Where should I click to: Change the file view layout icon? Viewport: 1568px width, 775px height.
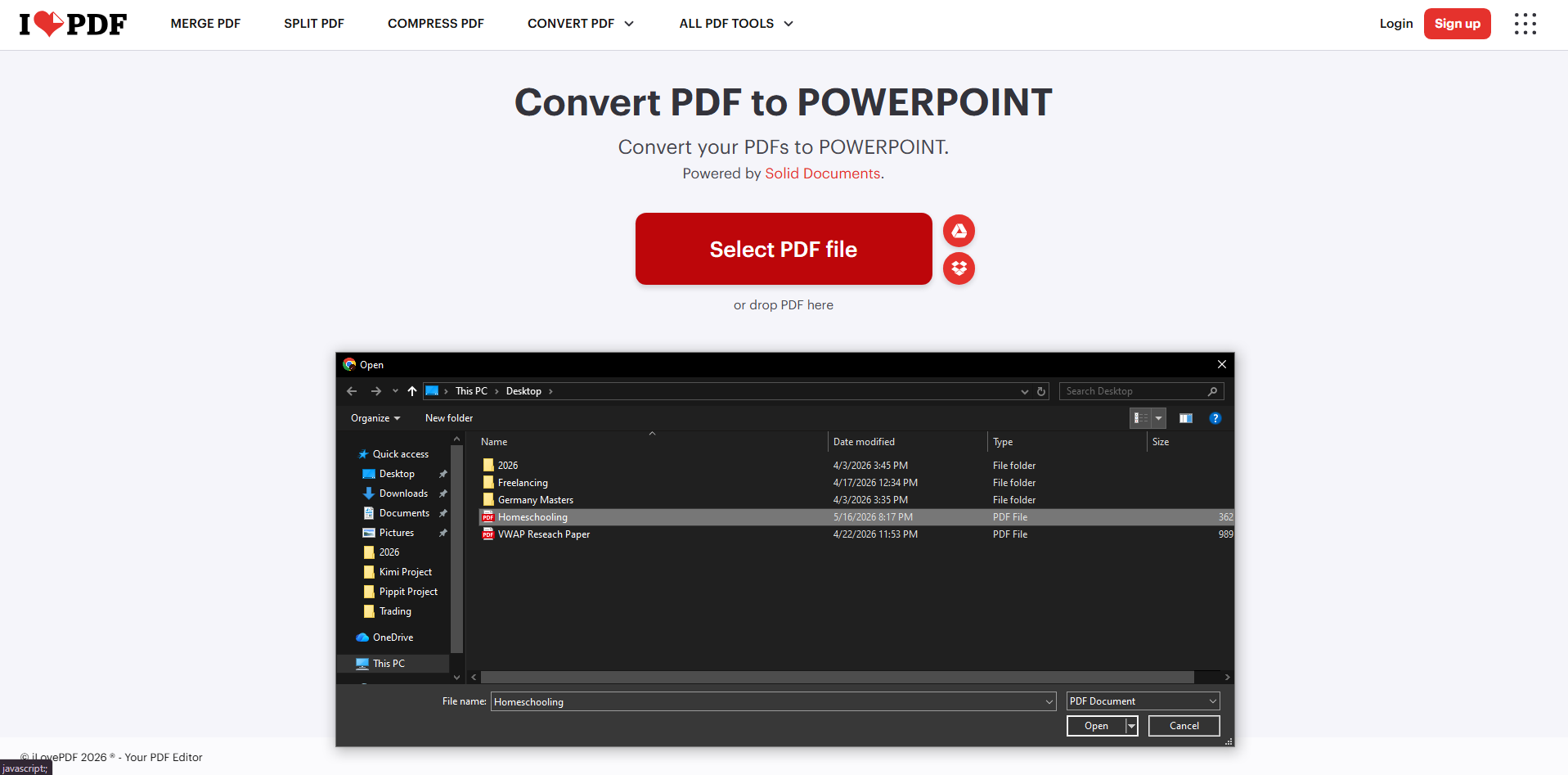point(1140,418)
